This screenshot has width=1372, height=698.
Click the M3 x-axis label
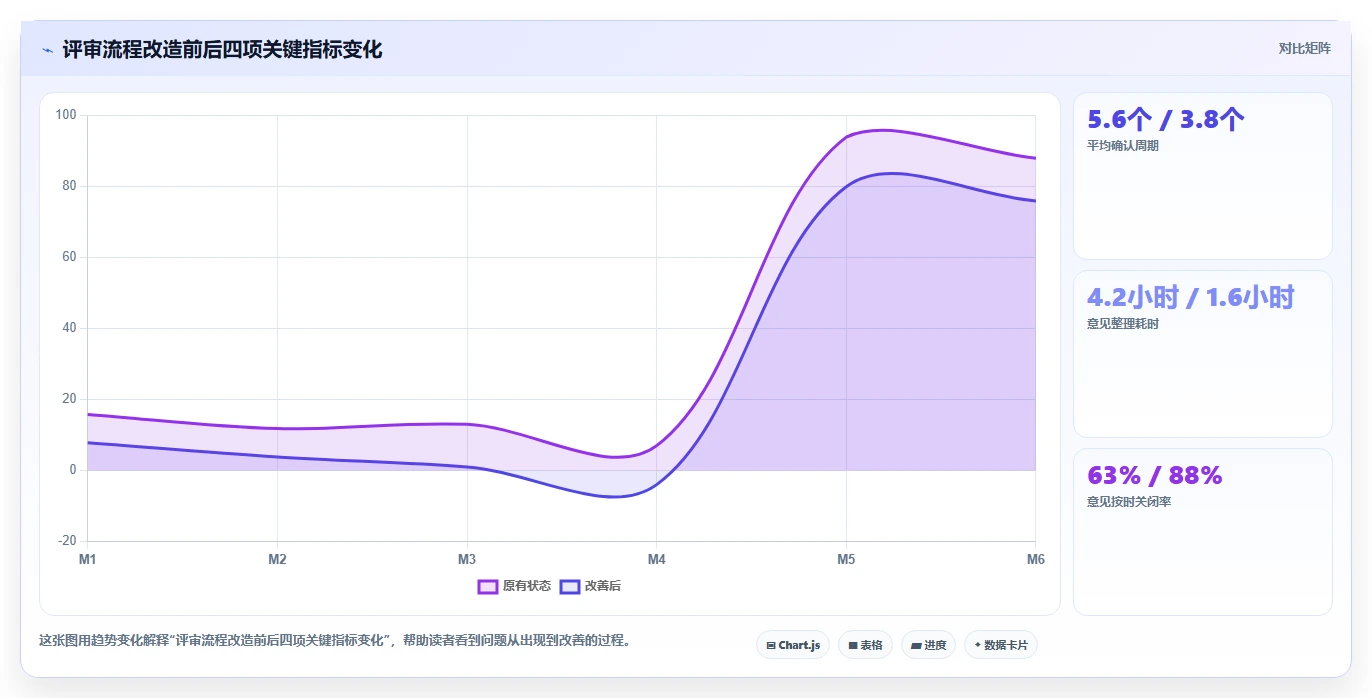click(x=467, y=559)
